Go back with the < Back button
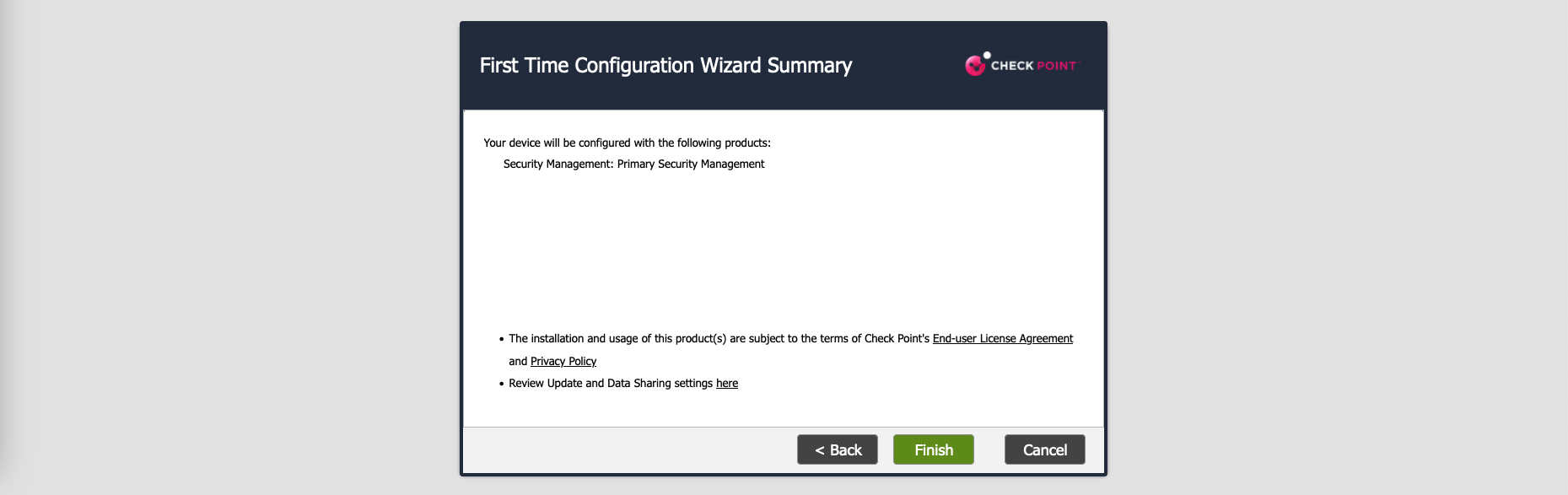1568x495 pixels. click(x=837, y=449)
